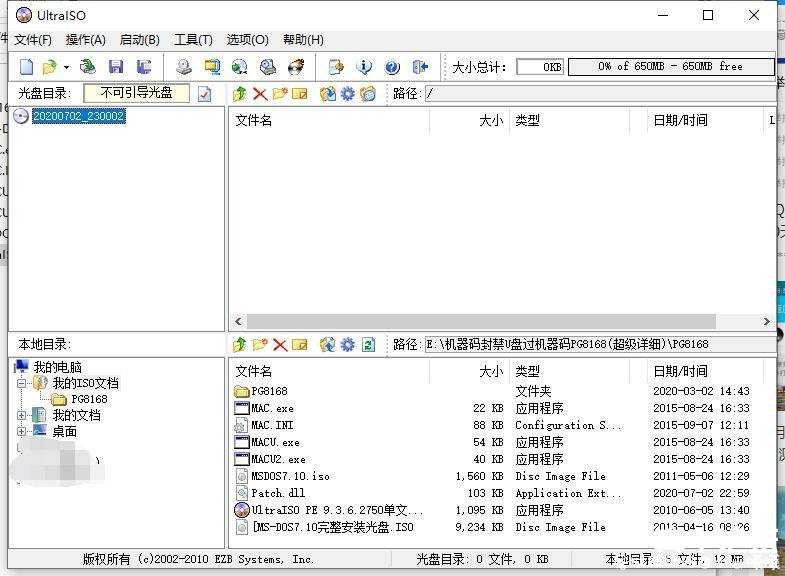Click the Burn CD/DVD Image flaming disc icon
The height and width of the screenshot is (576, 785).
tap(296, 66)
